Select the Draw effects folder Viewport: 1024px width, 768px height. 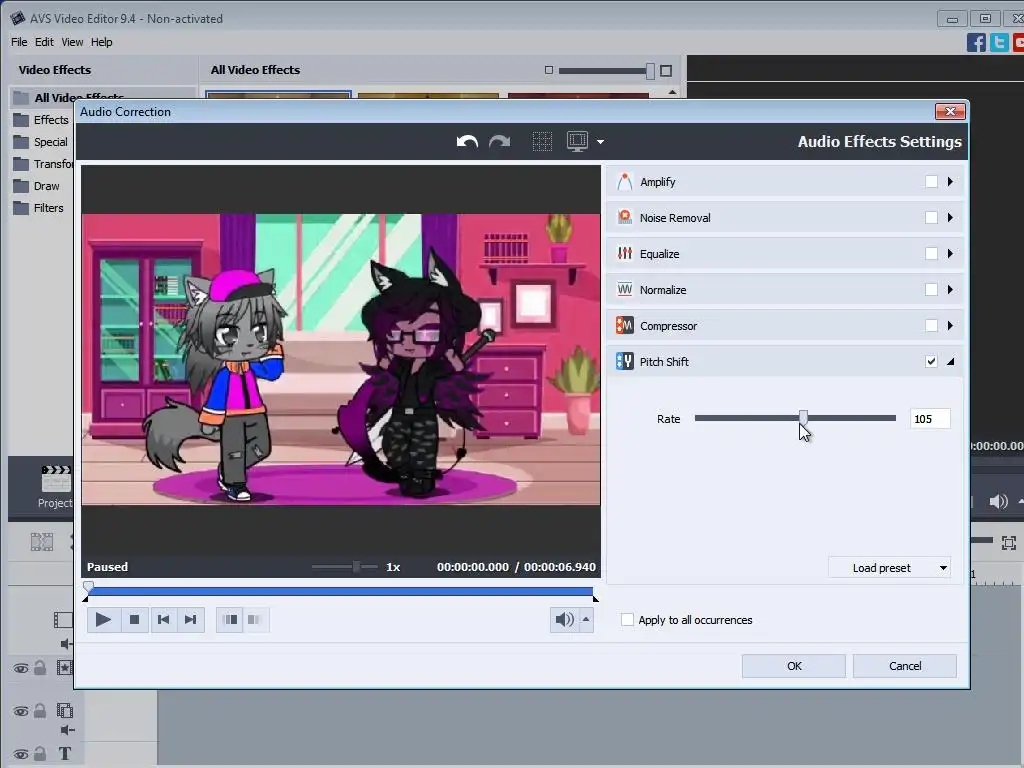pos(38,186)
